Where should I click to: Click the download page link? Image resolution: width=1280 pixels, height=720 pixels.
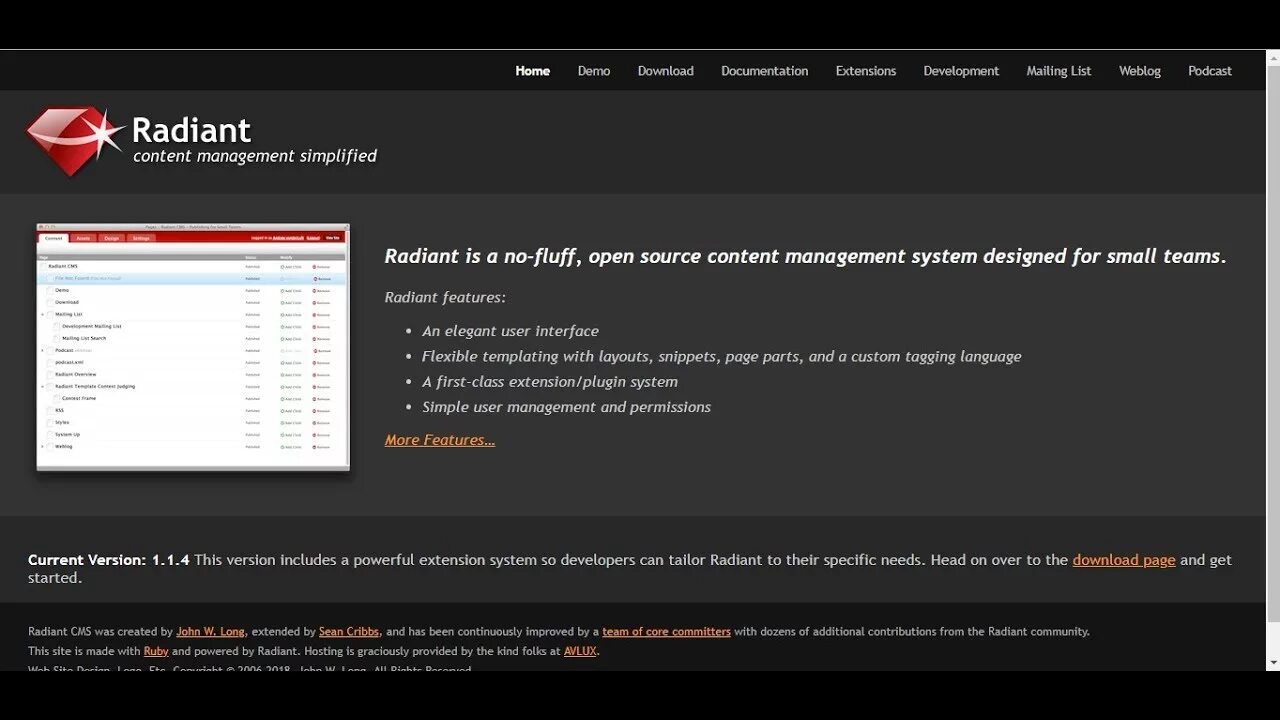pos(1124,560)
